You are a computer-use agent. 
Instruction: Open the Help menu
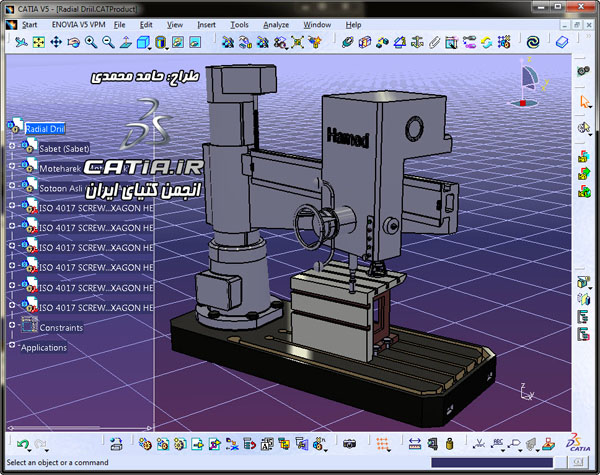coord(353,25)
